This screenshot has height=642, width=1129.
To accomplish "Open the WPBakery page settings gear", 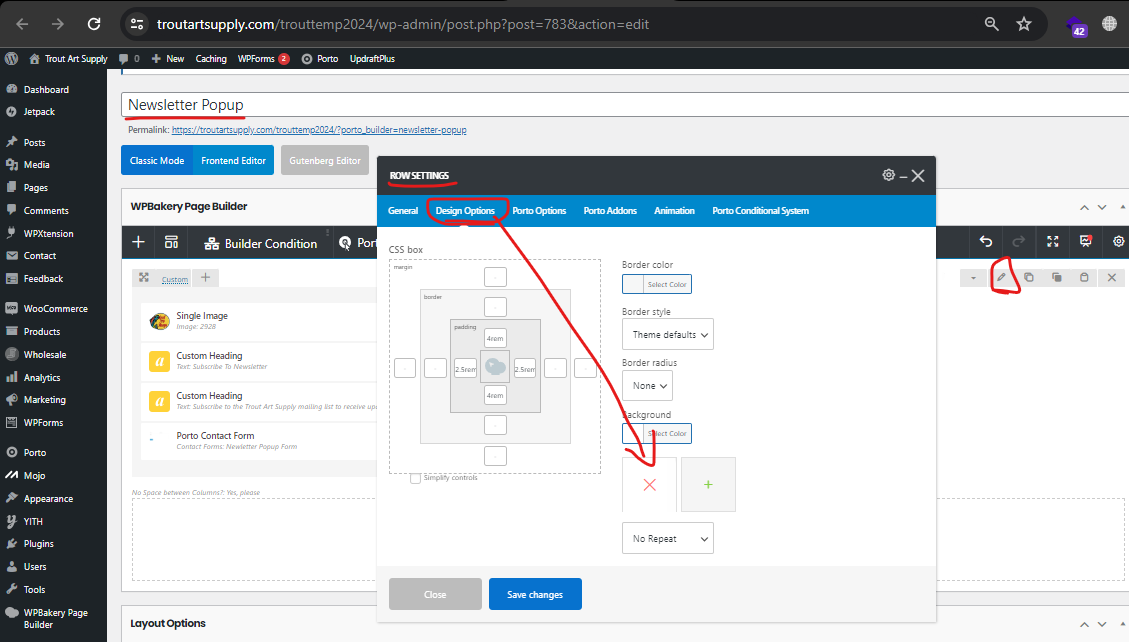I will [1118, 242].
